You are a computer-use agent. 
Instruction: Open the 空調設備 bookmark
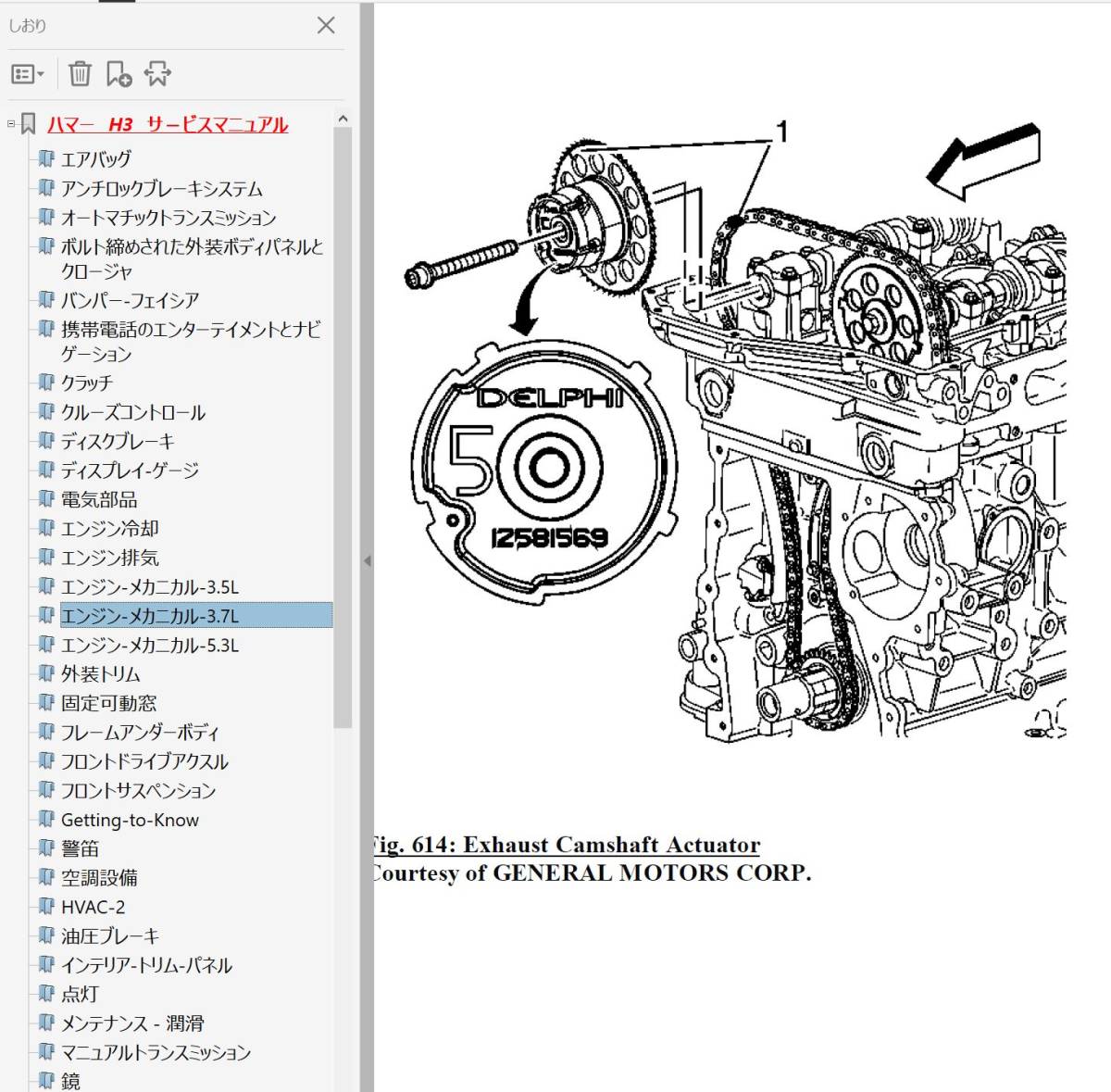pyautogui.click(x=99, y=878)
